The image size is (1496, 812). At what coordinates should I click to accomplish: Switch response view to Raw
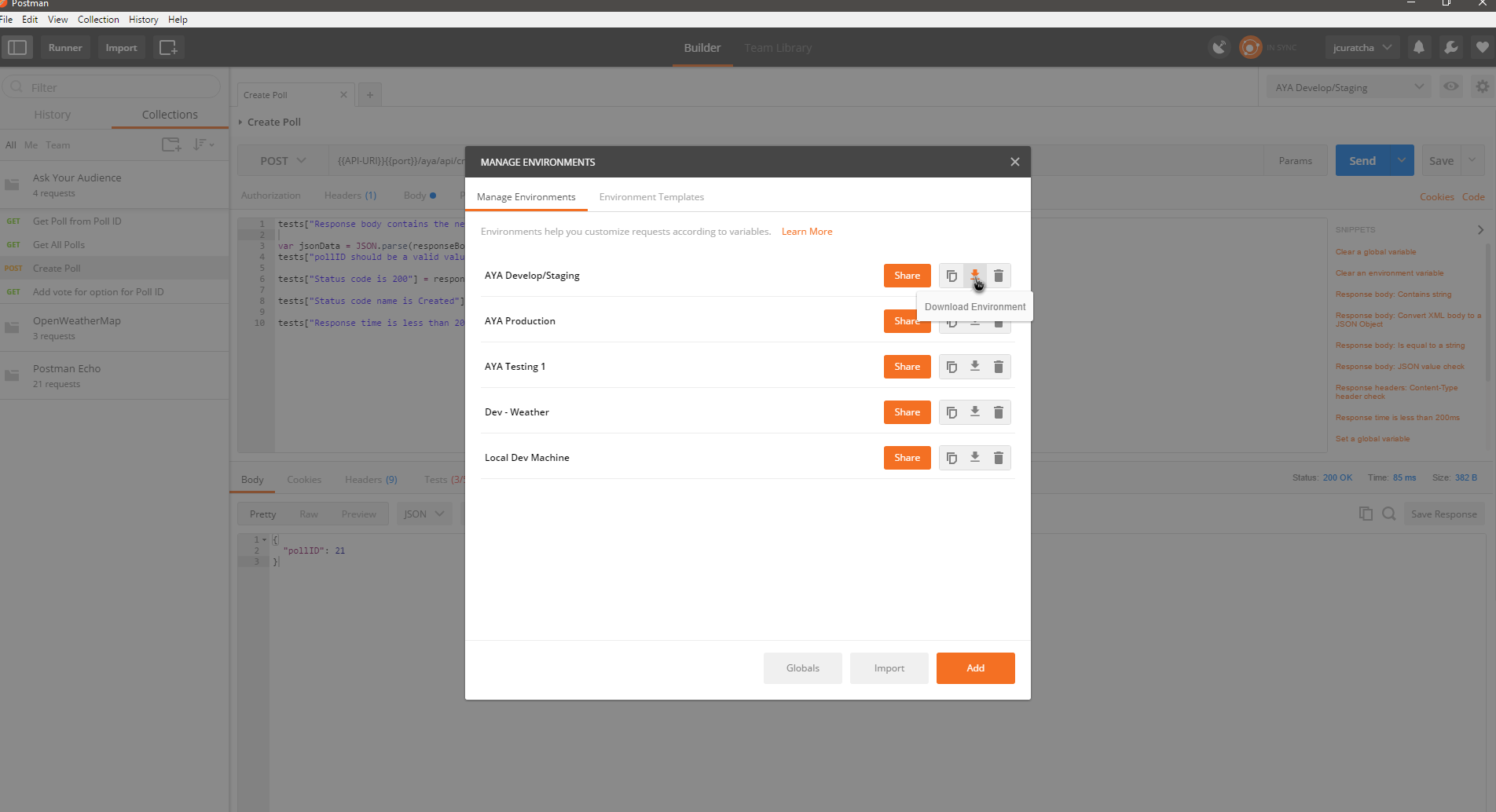pos(309,514)
